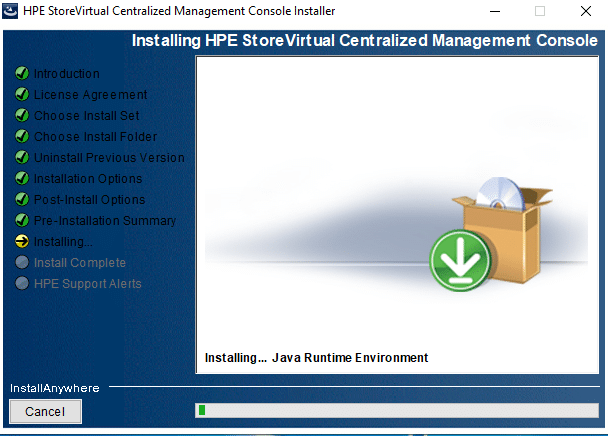
Task: Click the checkmark beside Pre-Installation Summary
Action: click(22, 220)
